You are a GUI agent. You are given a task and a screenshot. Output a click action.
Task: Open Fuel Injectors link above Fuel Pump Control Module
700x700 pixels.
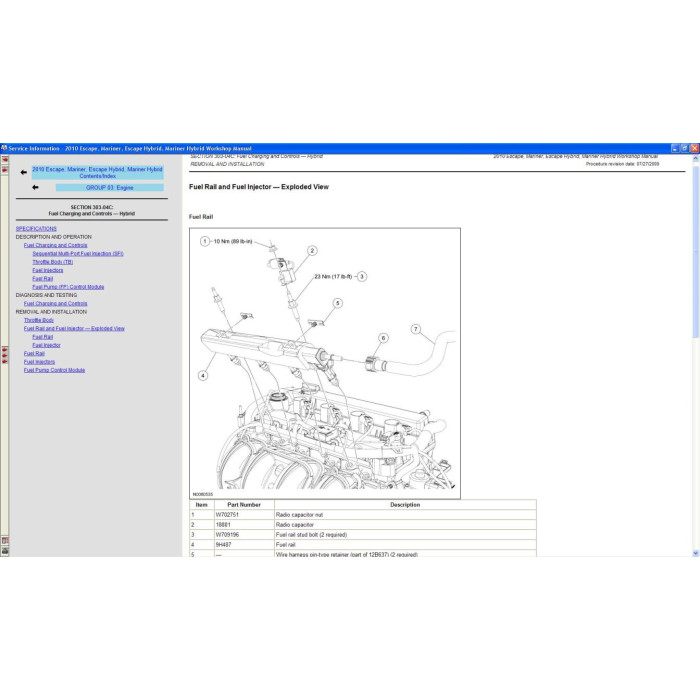pos(39,362)
